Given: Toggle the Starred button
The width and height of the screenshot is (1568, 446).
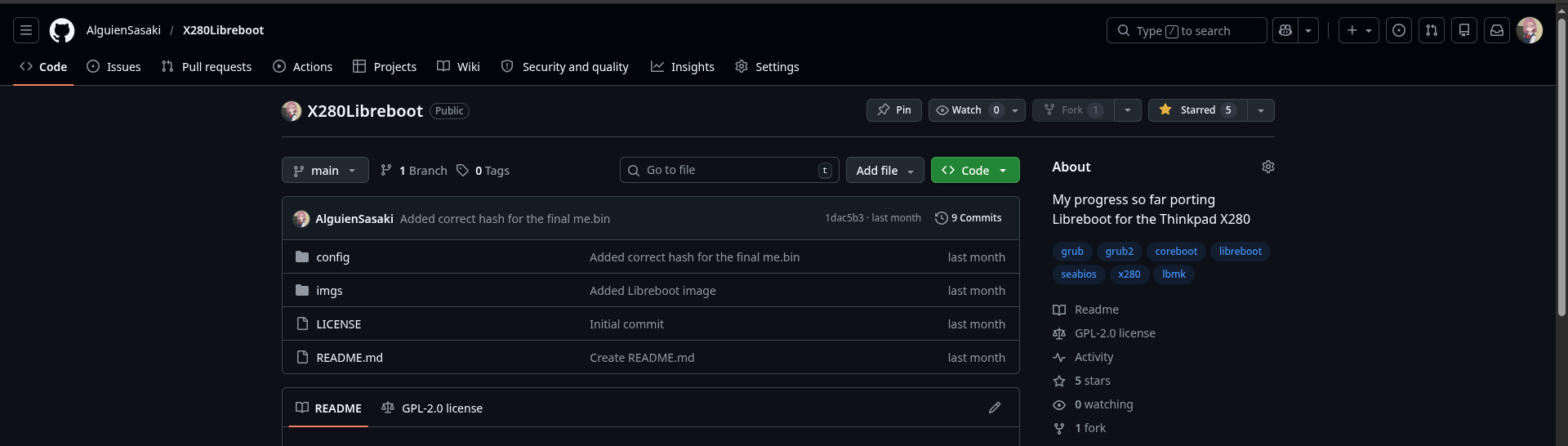Looking at the screenshot, I should (1197, 110).
